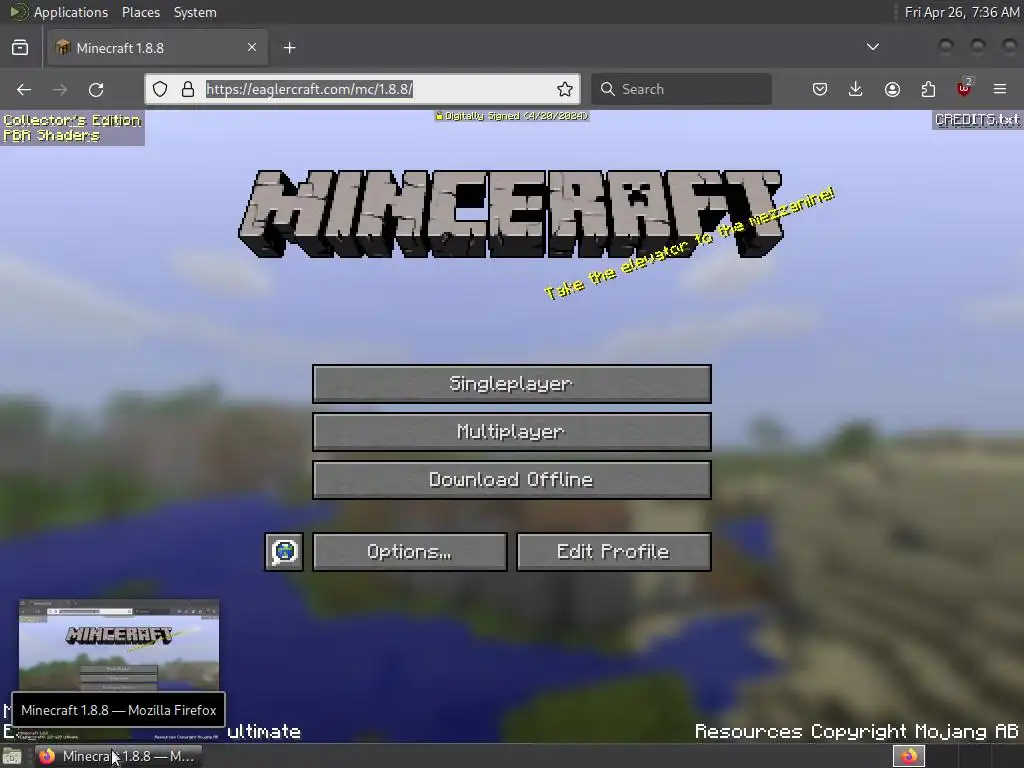Focus the browser Search box

click(681, 89)
